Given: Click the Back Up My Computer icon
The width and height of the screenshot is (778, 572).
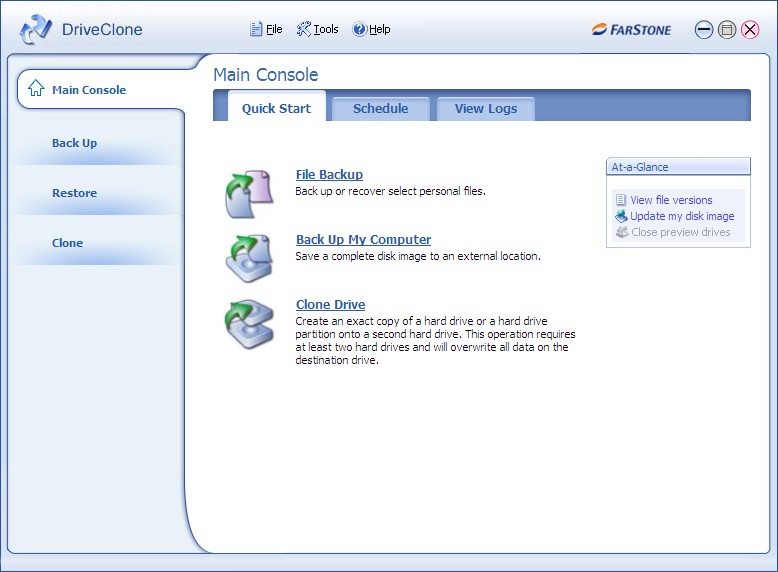Looking at the screenshot, I should [x=246, y=257].
